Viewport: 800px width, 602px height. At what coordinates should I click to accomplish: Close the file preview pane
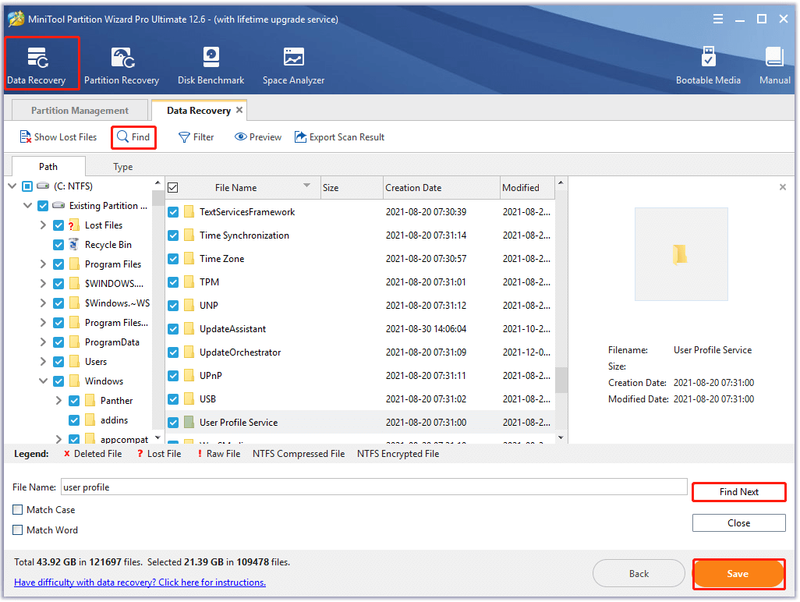782,187
